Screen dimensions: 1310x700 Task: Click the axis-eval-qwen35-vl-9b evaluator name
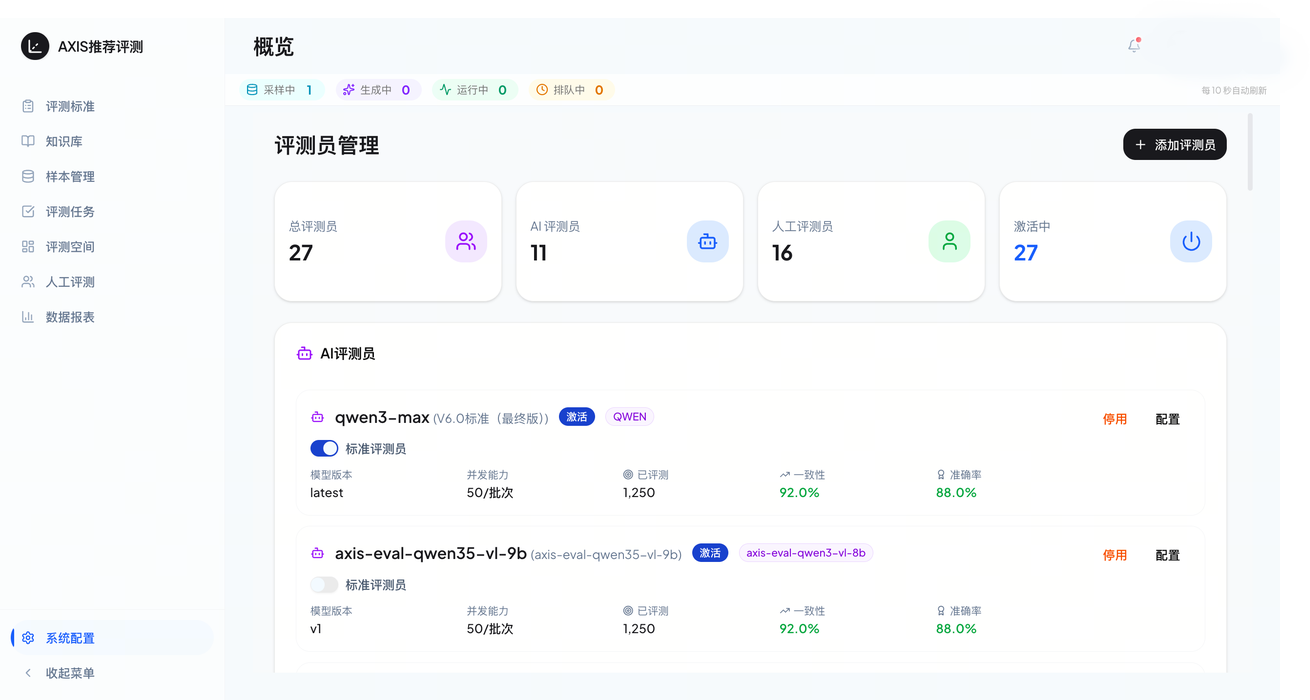click(x=431, y=553)
